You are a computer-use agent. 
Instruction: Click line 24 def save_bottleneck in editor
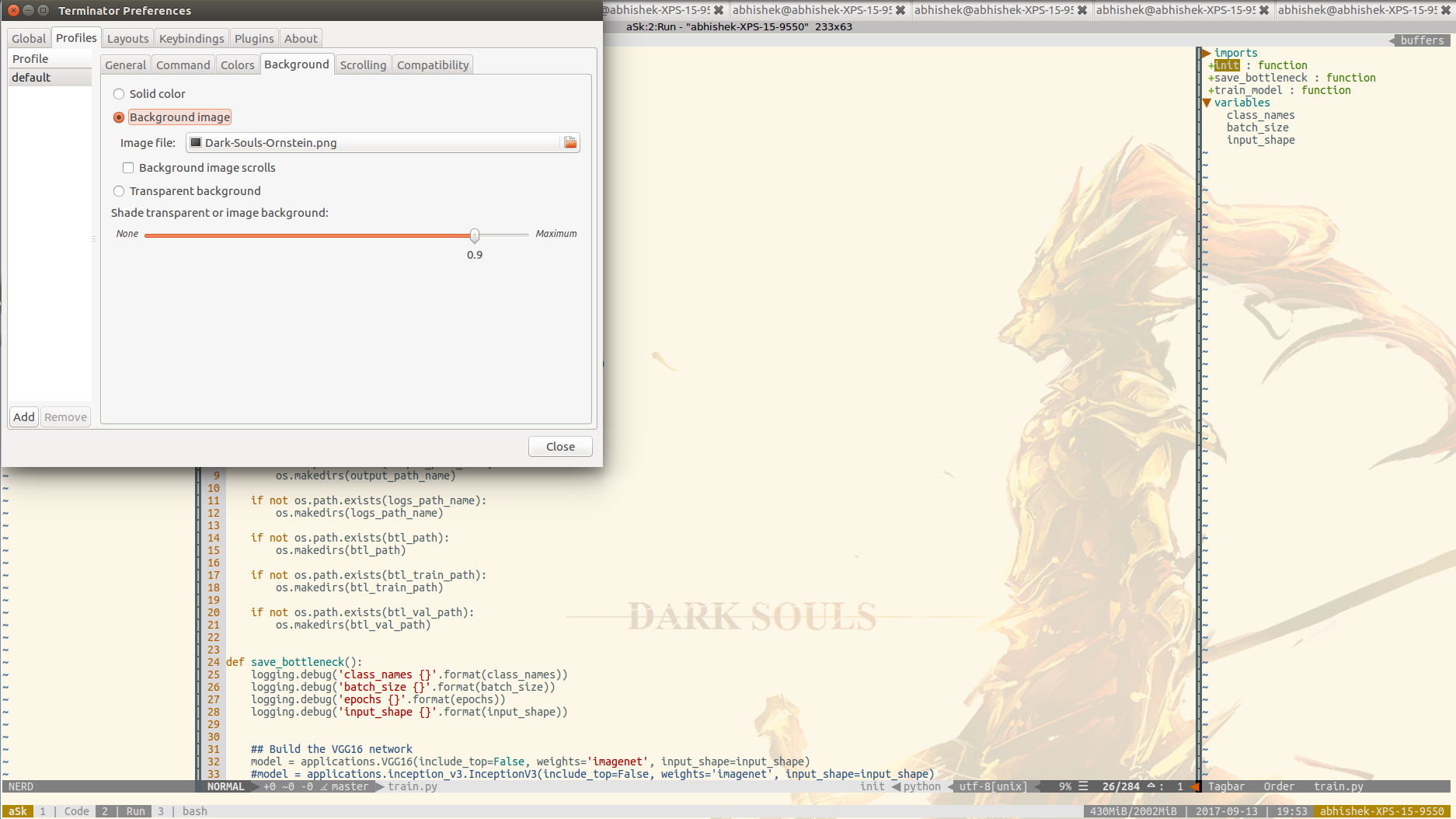click(x=294, y=662)
